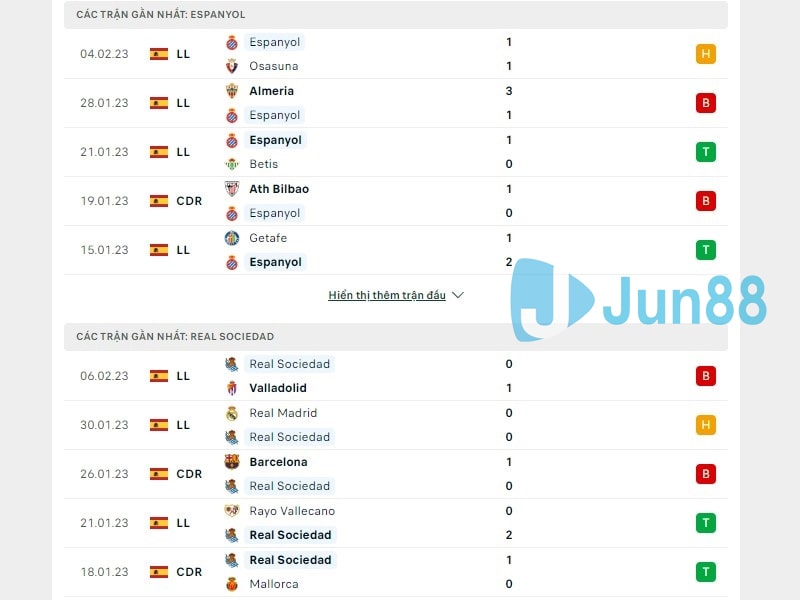The height and width of the screenshot is (600, 800).
Task: Expand more matches via the down chevron
Action: click(457, 295)
